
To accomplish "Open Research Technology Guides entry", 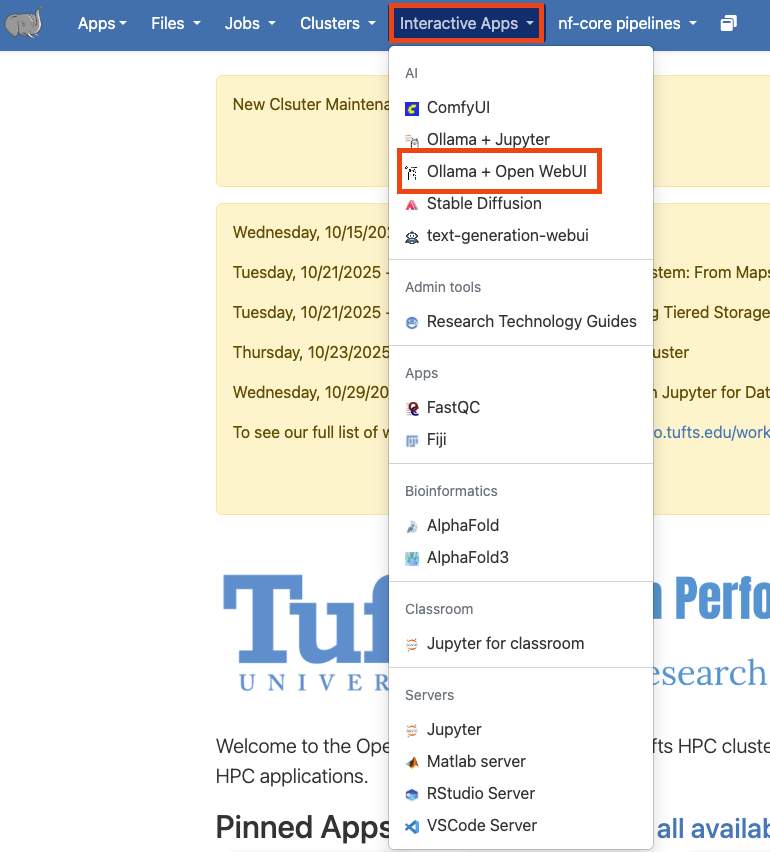I will click(521, 322).
